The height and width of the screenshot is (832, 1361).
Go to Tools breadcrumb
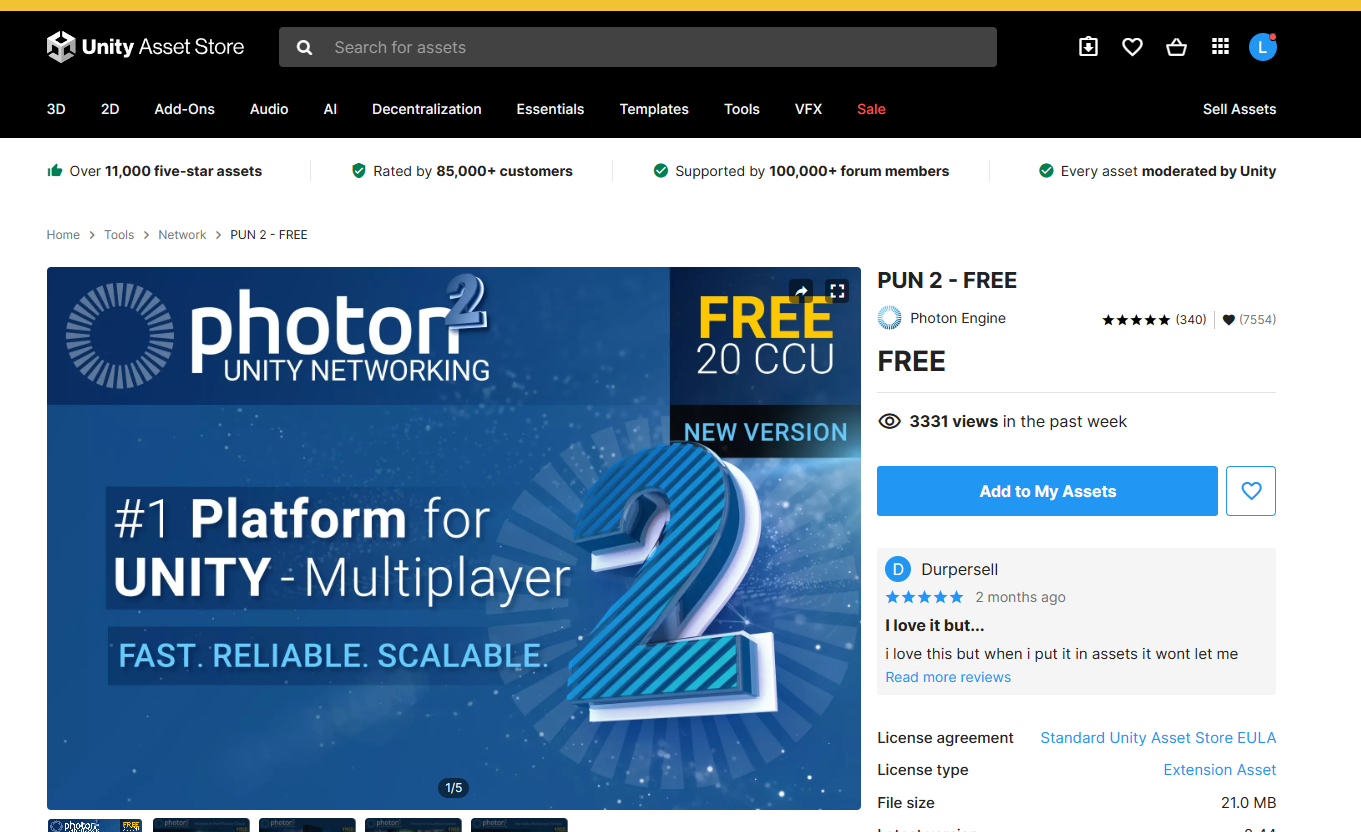119,235
